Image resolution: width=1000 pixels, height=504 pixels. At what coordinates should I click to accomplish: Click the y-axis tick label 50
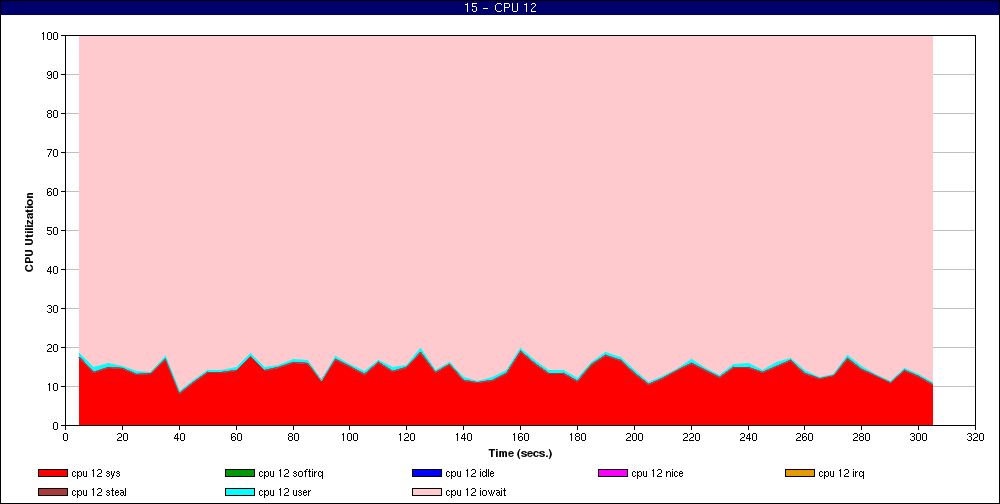(53, 231)
